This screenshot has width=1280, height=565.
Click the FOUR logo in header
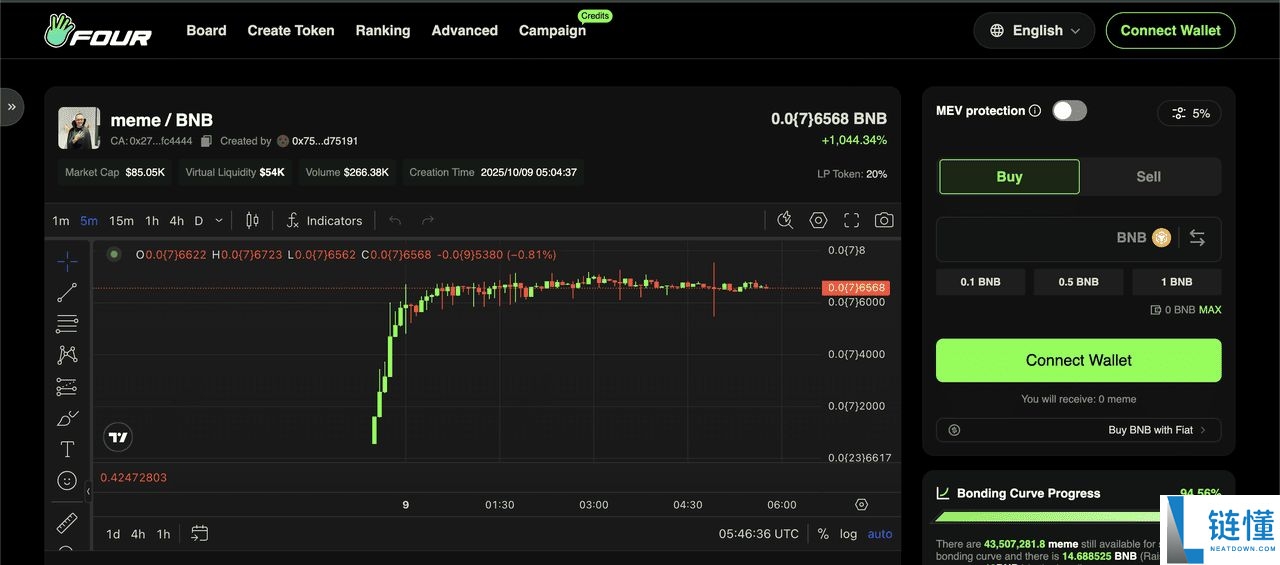click(x=98, y=30)
